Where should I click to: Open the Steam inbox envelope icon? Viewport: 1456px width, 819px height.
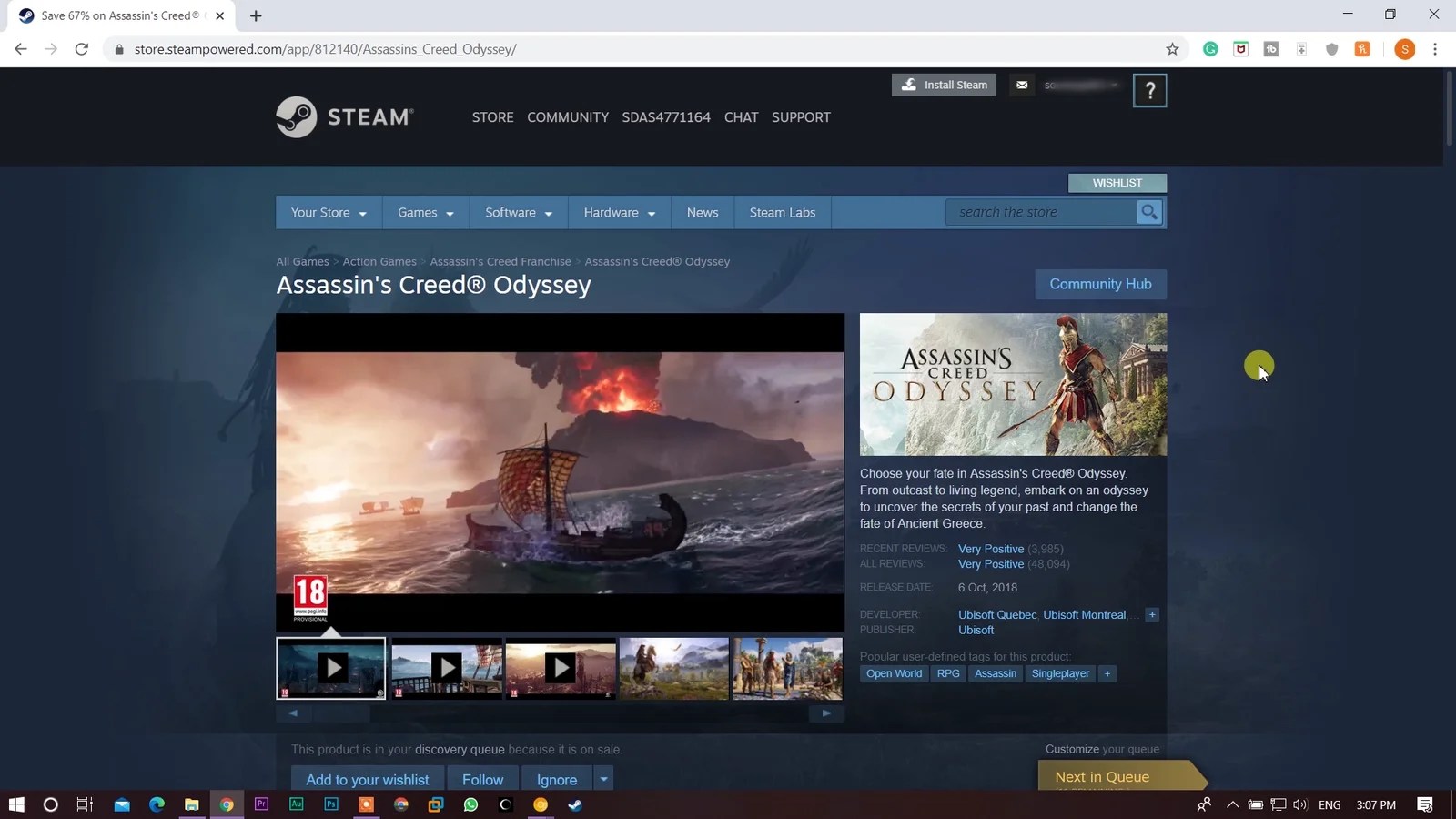point(1022,85)
